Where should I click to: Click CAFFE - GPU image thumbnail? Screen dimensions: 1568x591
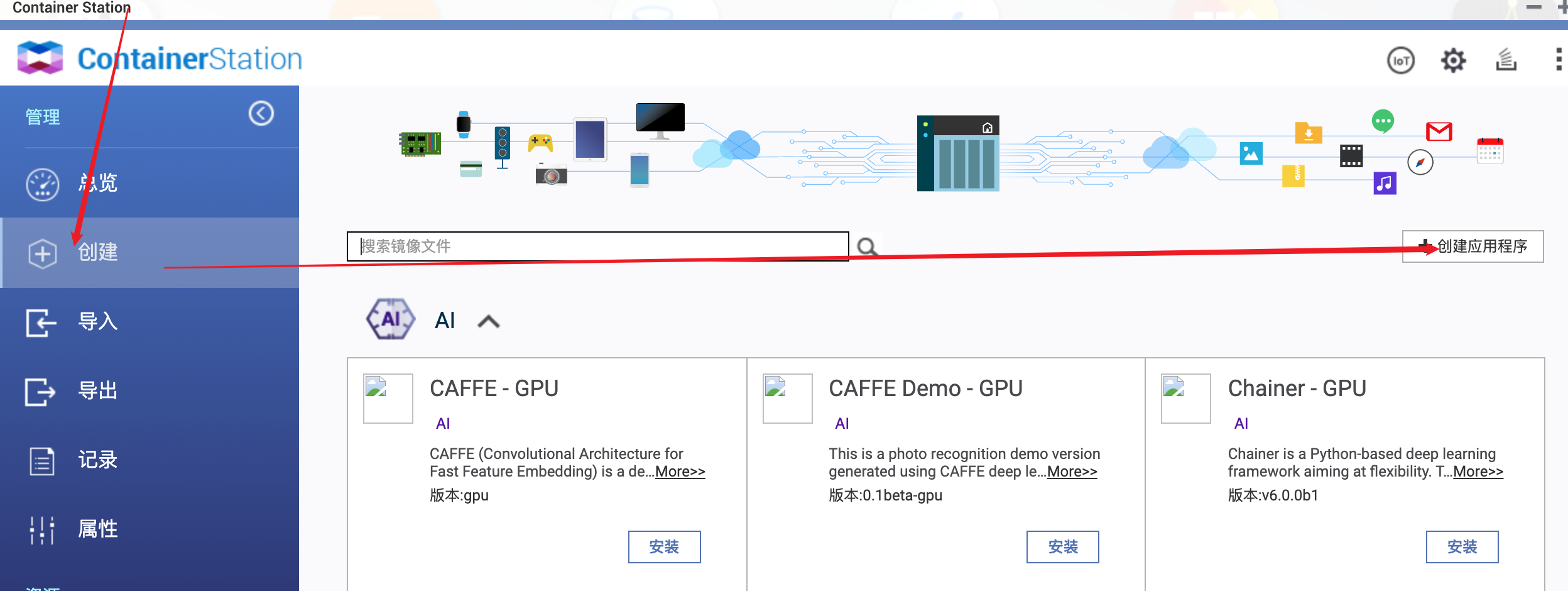coord(388,399)
